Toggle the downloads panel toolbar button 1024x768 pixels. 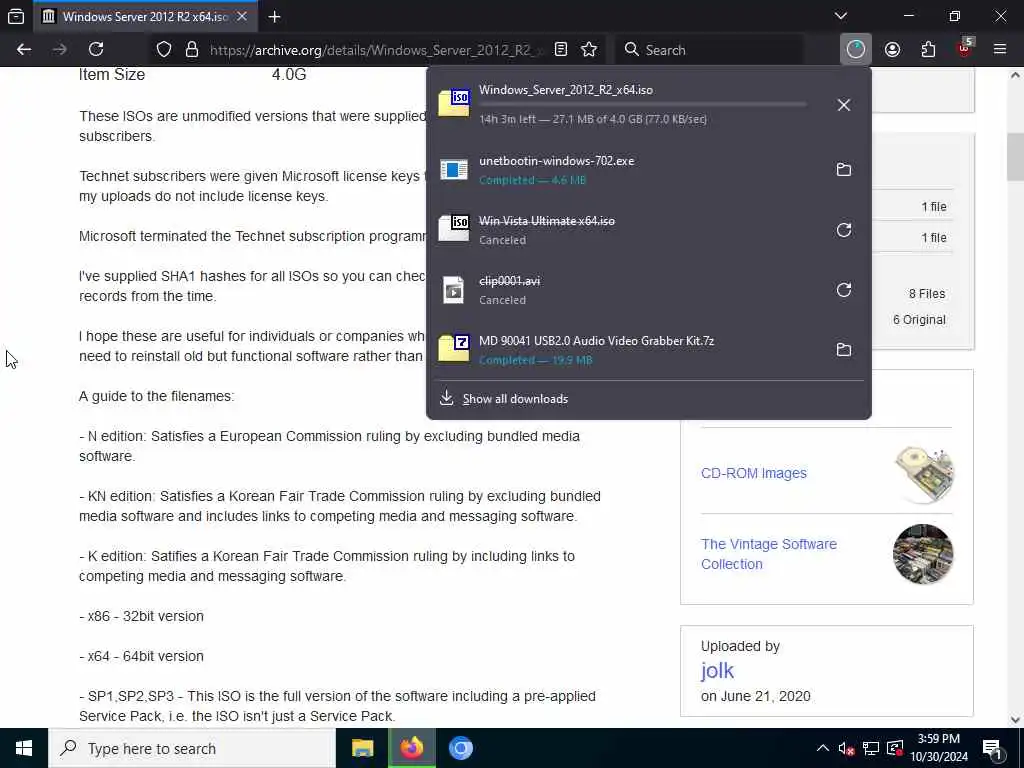click(x=856, y=50)
